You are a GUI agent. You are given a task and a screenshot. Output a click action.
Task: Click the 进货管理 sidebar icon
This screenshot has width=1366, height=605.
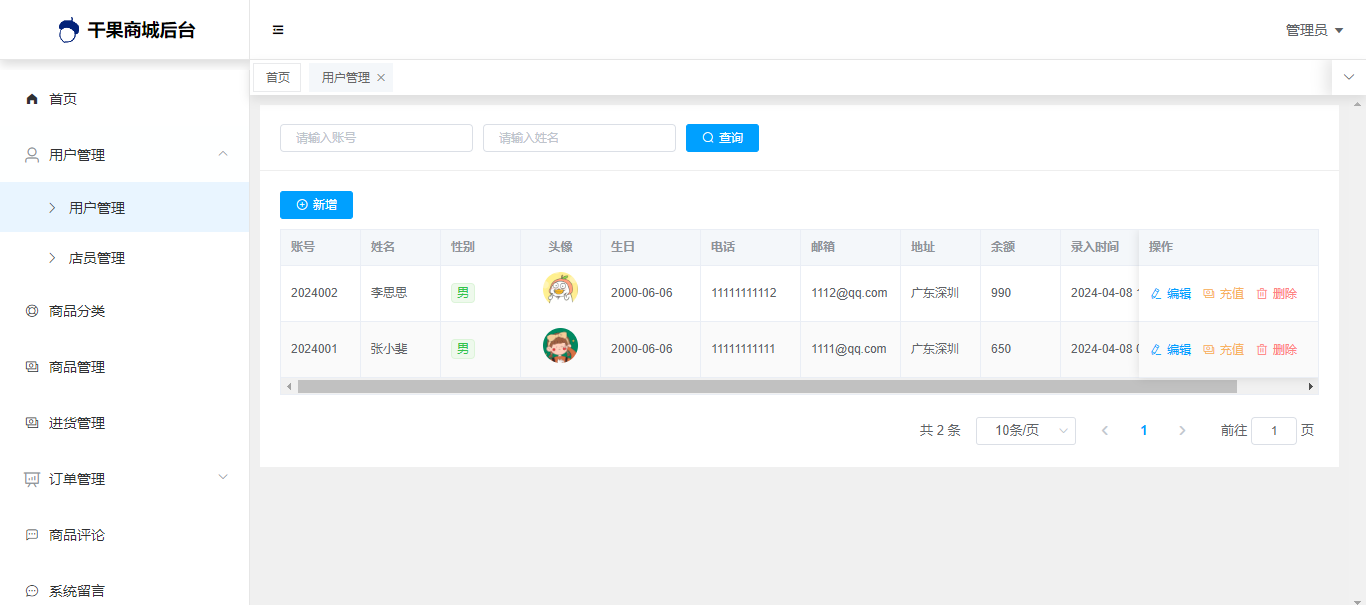pyautogui.click(x=32, y=423)
